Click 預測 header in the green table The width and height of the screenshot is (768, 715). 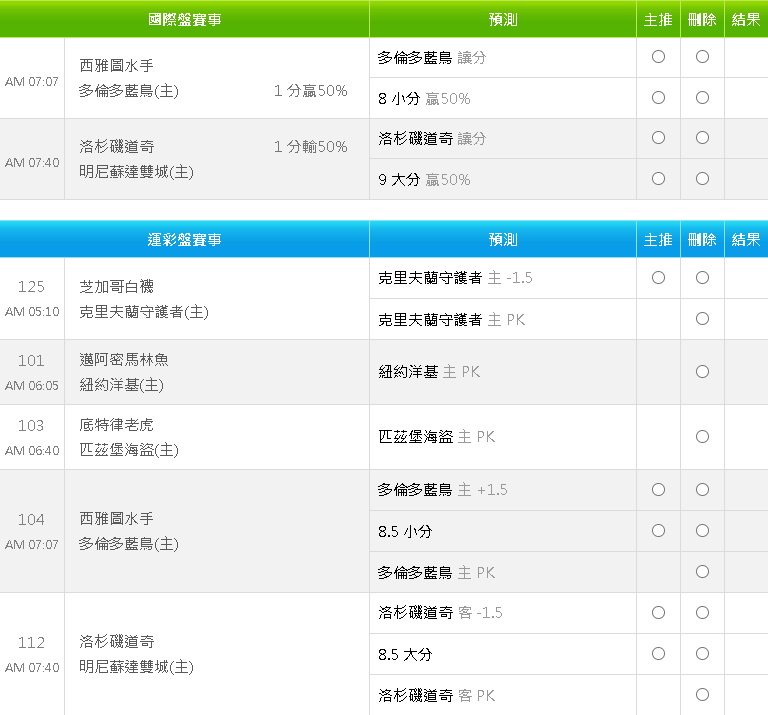point(503,19)
